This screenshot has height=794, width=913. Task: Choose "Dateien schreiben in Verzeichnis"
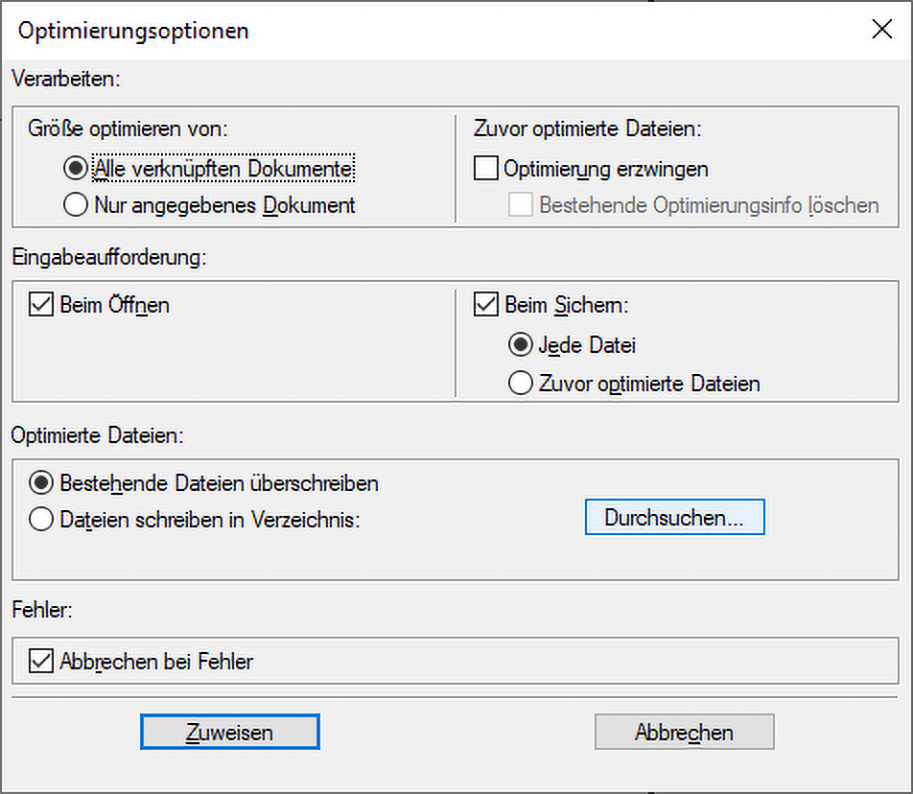click(x=41, y=519)
